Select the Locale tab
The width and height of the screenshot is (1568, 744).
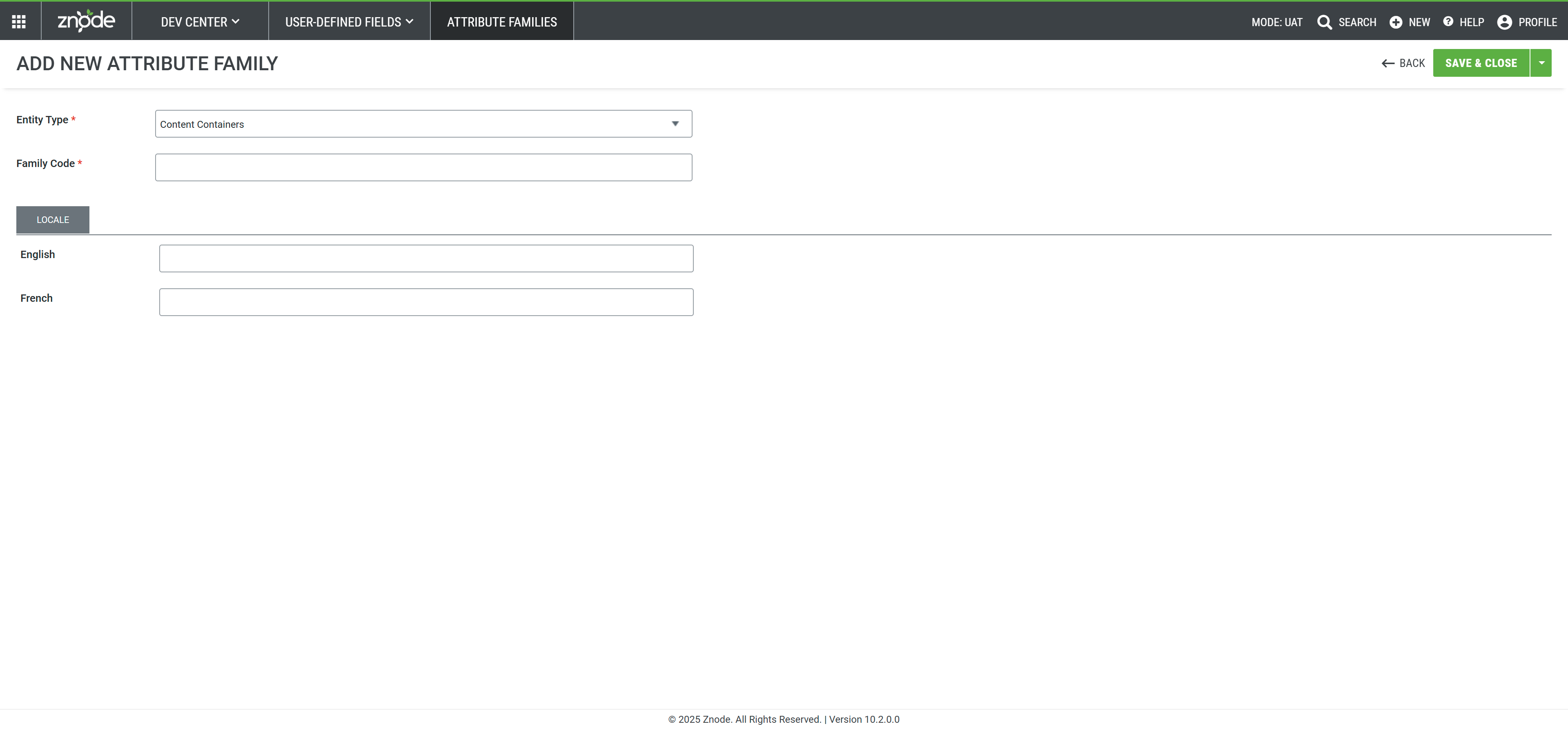tap(52, 220)
